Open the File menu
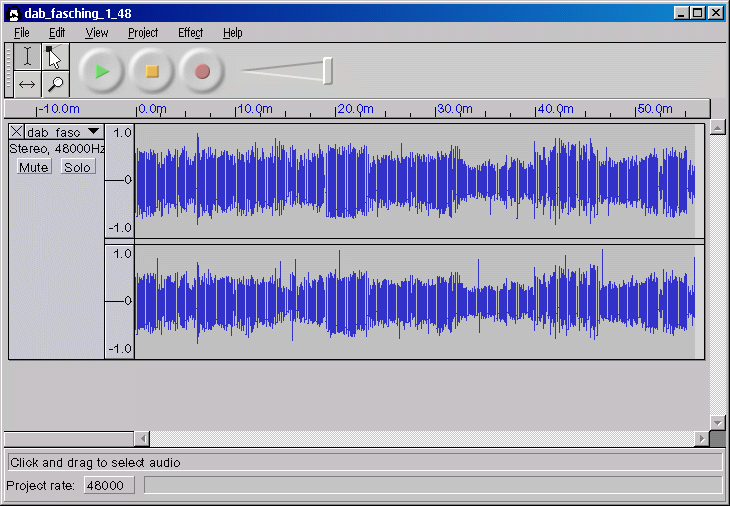This screenshot has height=506, width=730. [x=21, y=33]
